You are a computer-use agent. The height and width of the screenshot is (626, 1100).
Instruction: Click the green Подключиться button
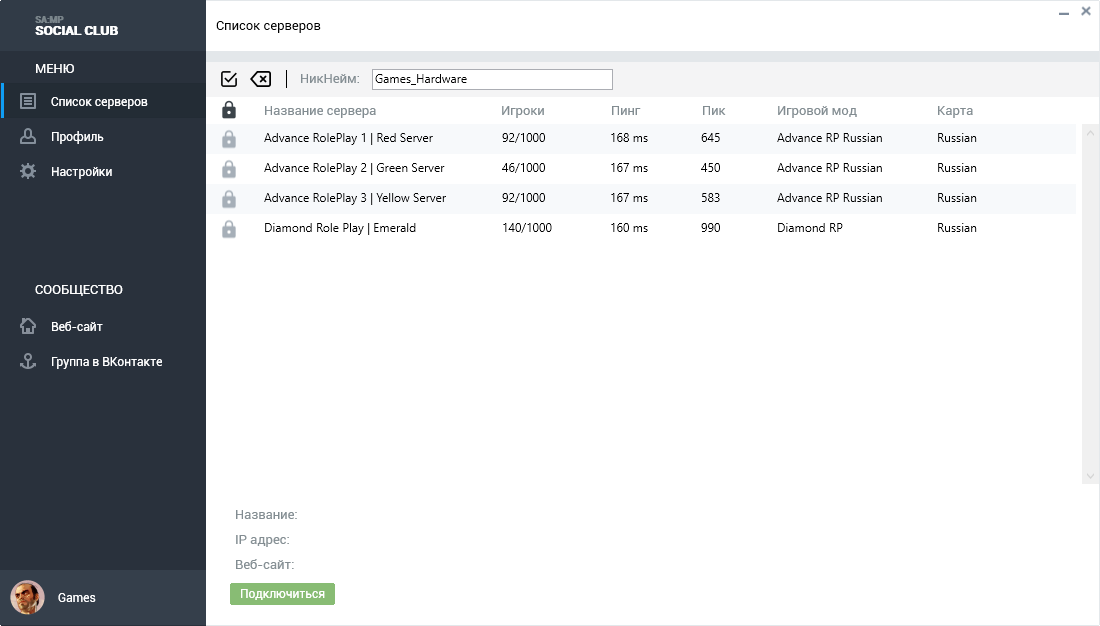tap(283, 594)
